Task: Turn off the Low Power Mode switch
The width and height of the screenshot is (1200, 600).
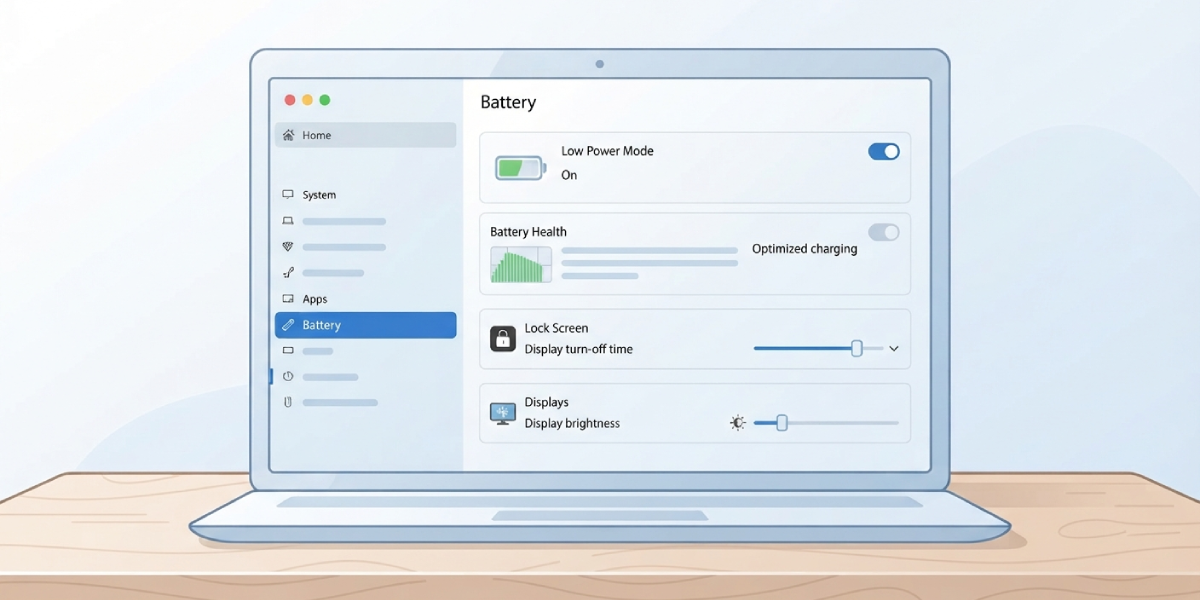Action: tap(884, 152)
